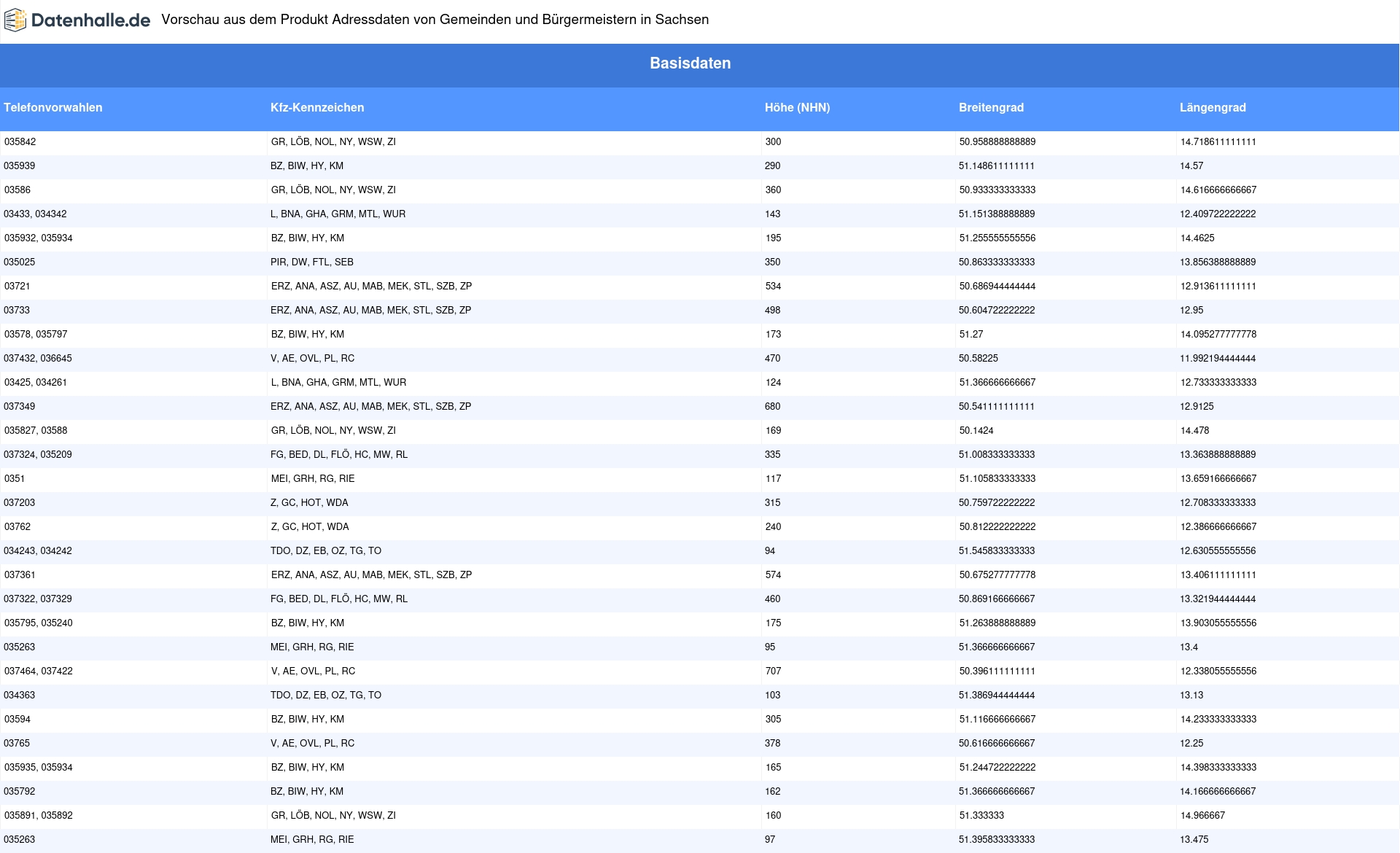Select phone prefix cell 035792

tap(20, 792)
